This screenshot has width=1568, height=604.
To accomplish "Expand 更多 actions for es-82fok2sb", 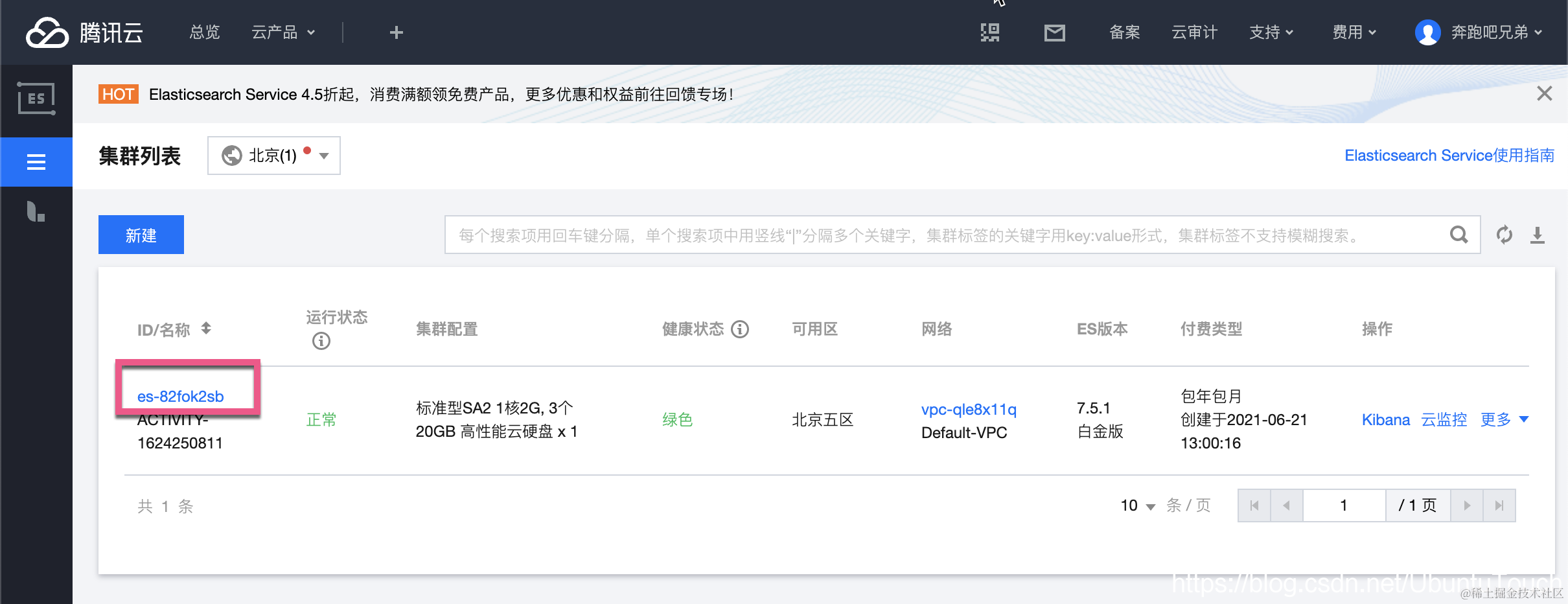I will (1505, 419).
